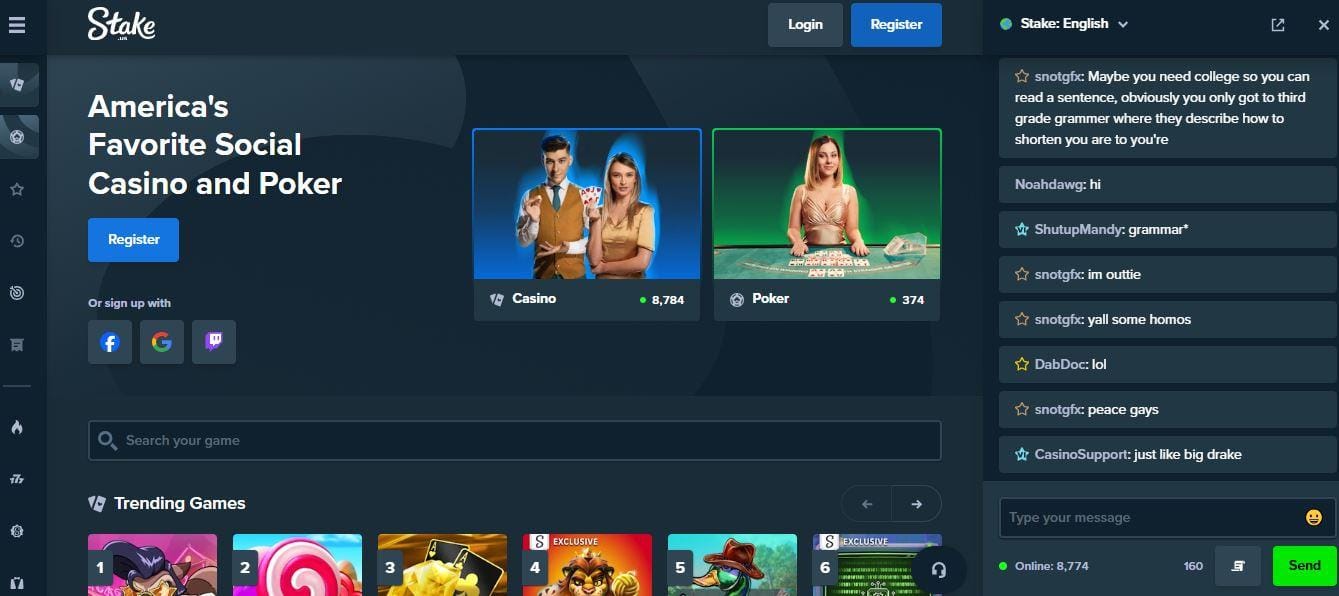This screenshot has width=1339, height=596.
Task: Open the Casino card
Action: point(587,224)
